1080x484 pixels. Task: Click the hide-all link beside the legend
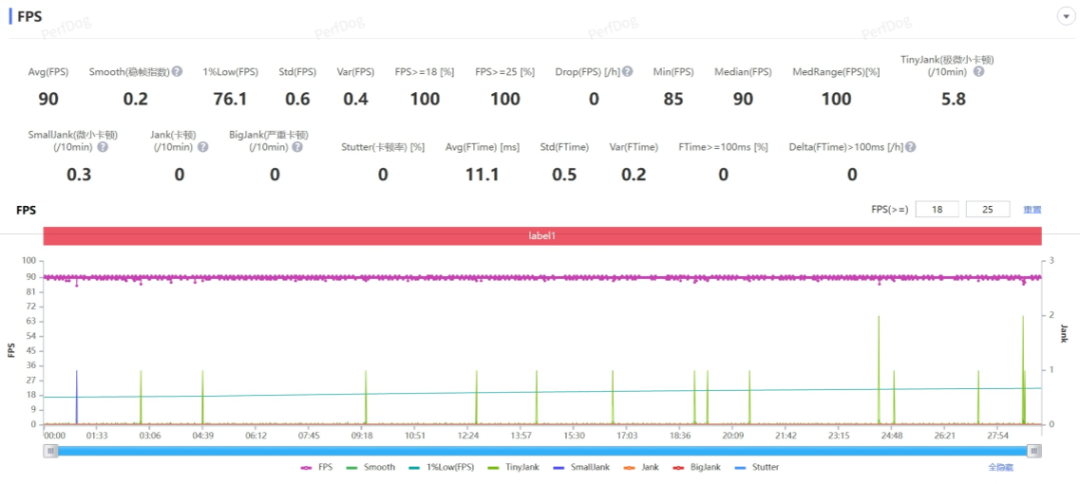point(1001,467)
